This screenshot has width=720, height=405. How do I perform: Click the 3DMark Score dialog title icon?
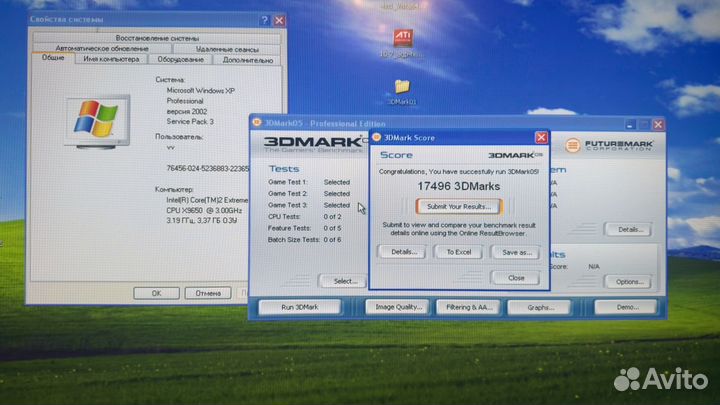377,138
